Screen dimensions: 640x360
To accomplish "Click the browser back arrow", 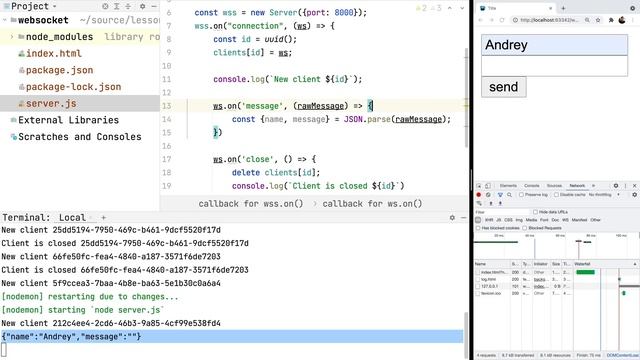I will point(480,20).
